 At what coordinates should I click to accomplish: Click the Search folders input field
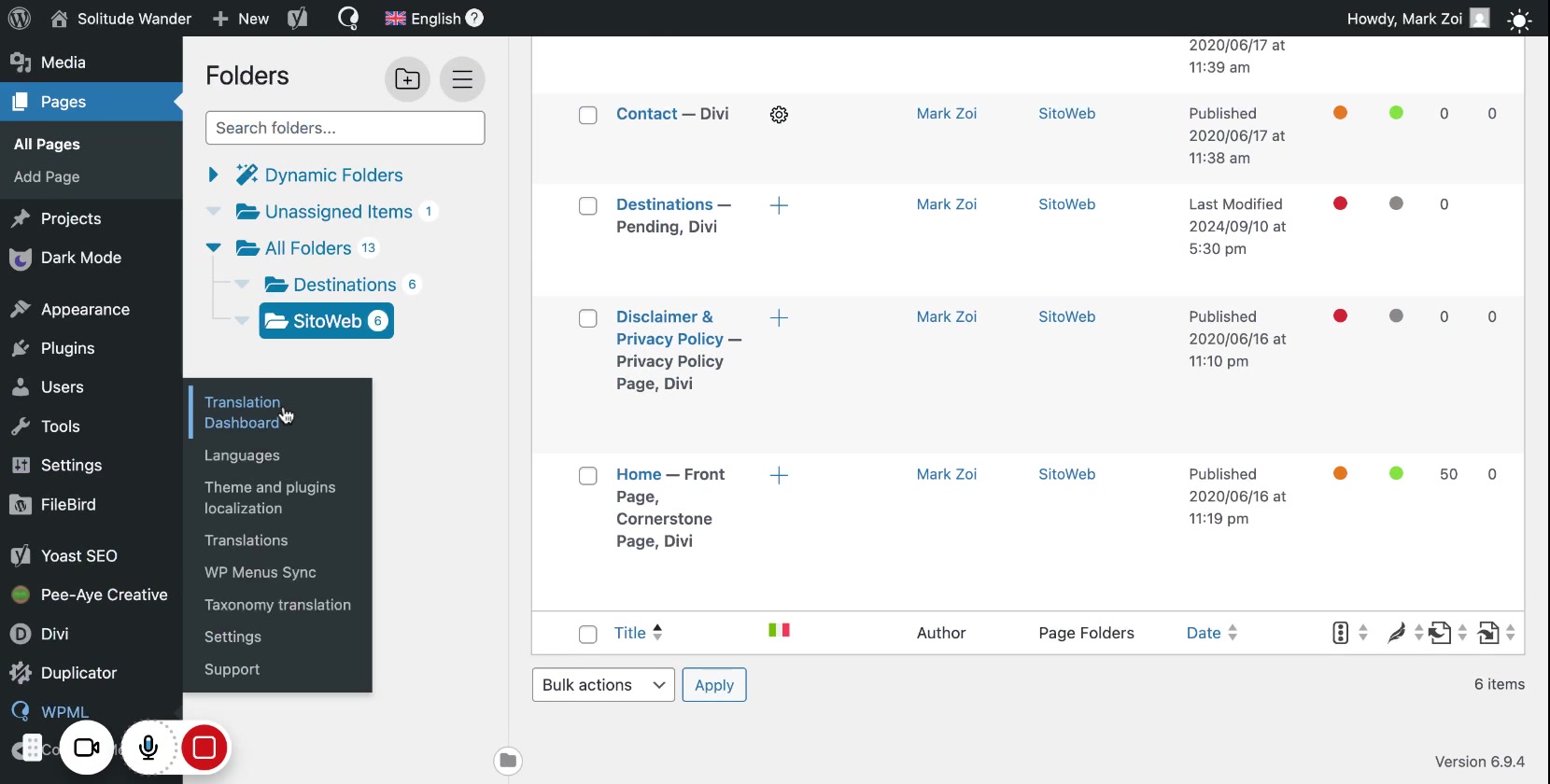tap(345, 128)
